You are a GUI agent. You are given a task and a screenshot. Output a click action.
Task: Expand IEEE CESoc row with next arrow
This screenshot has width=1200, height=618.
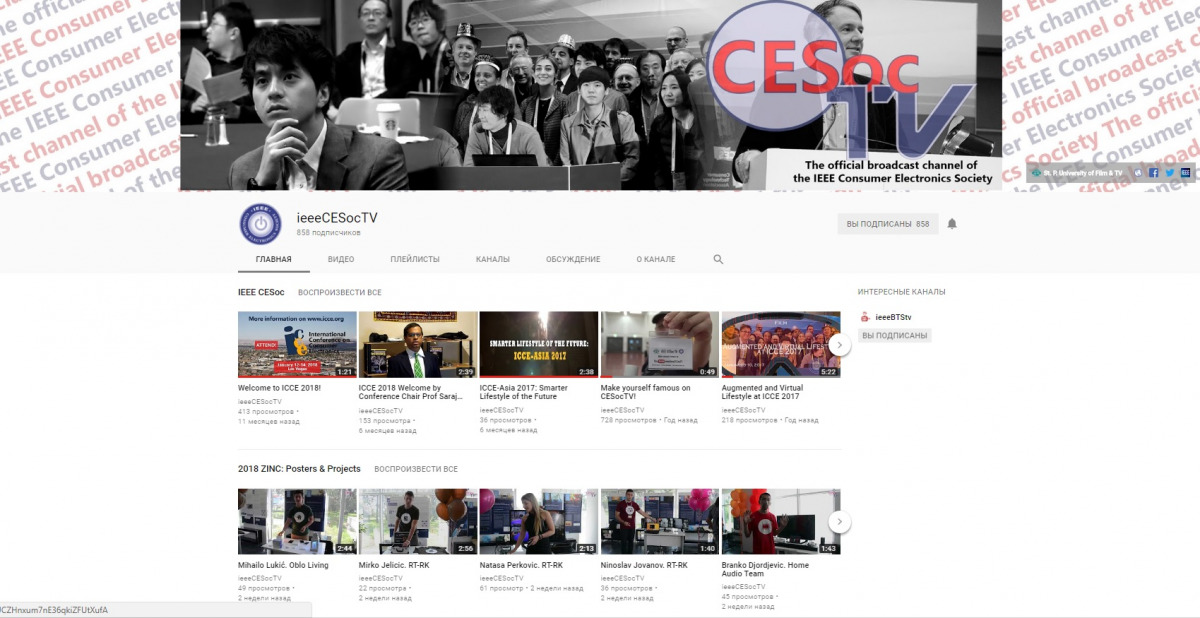click(840, 345)
